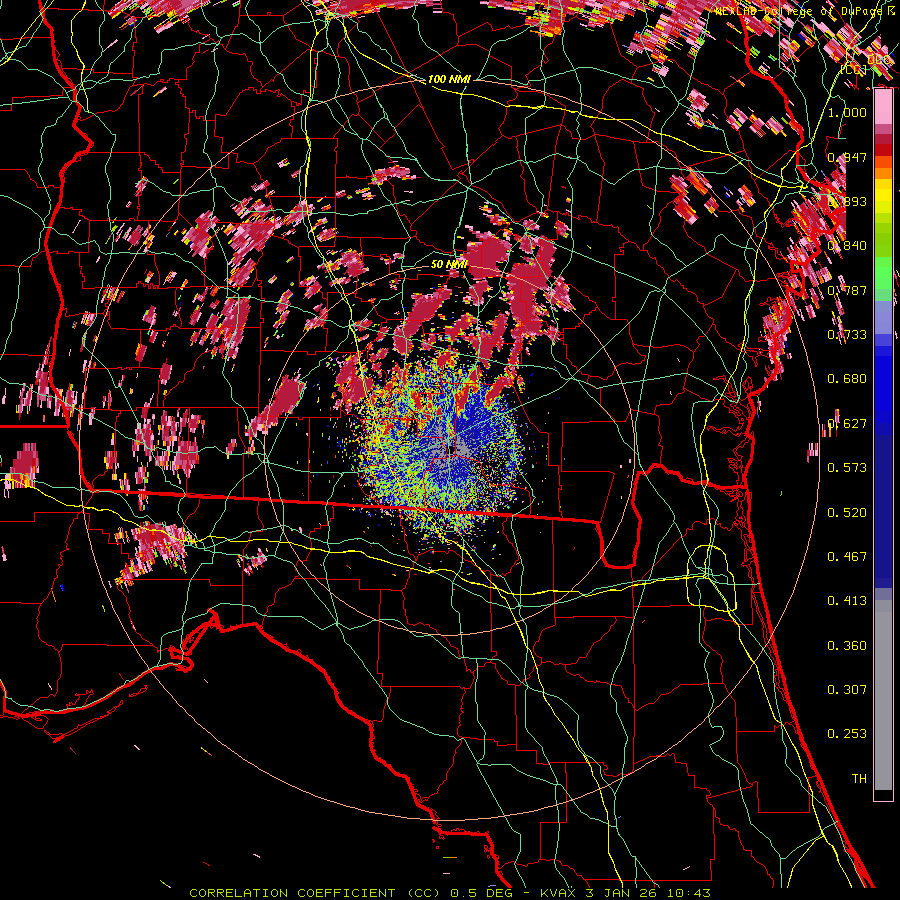Click the 0.307 legend value

pyautogui.click(x=847, y=690)
